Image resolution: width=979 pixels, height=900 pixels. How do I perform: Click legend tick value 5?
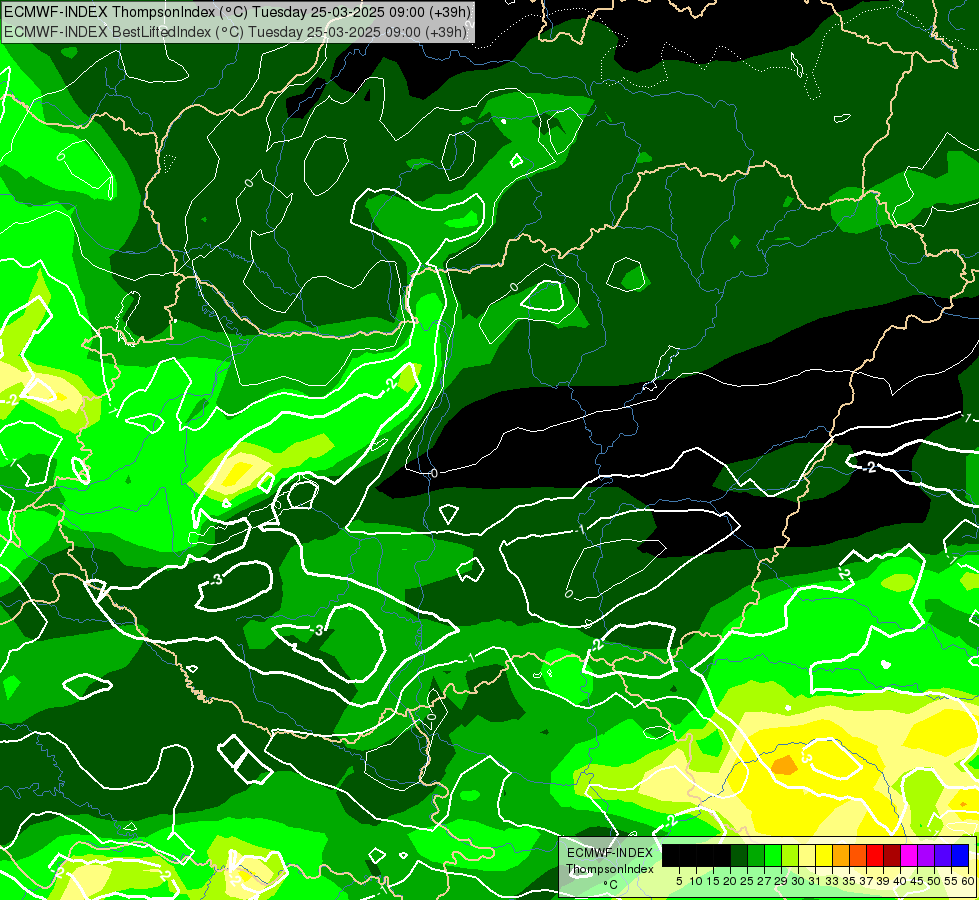[x=679, y=881]
